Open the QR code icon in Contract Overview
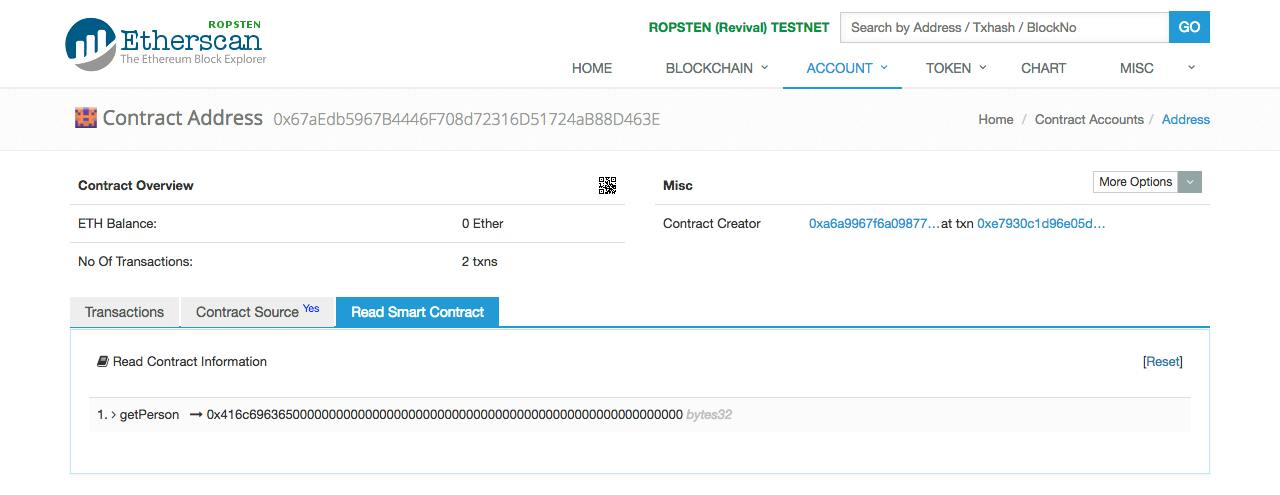 [607, 185]
